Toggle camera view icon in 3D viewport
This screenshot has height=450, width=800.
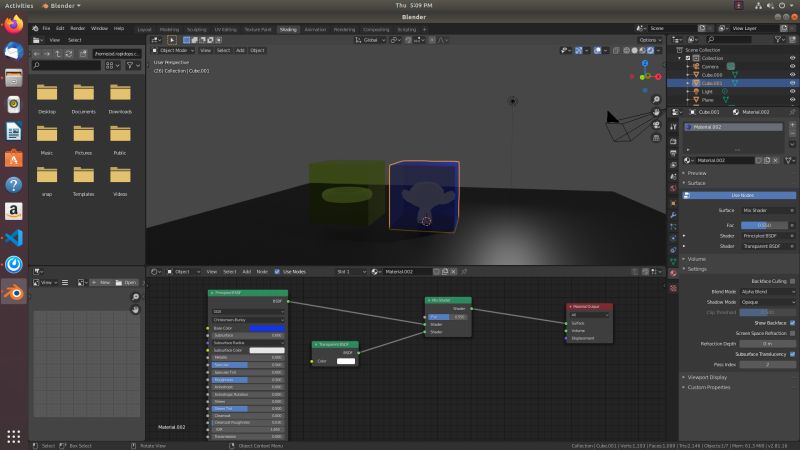coord(656,125)
